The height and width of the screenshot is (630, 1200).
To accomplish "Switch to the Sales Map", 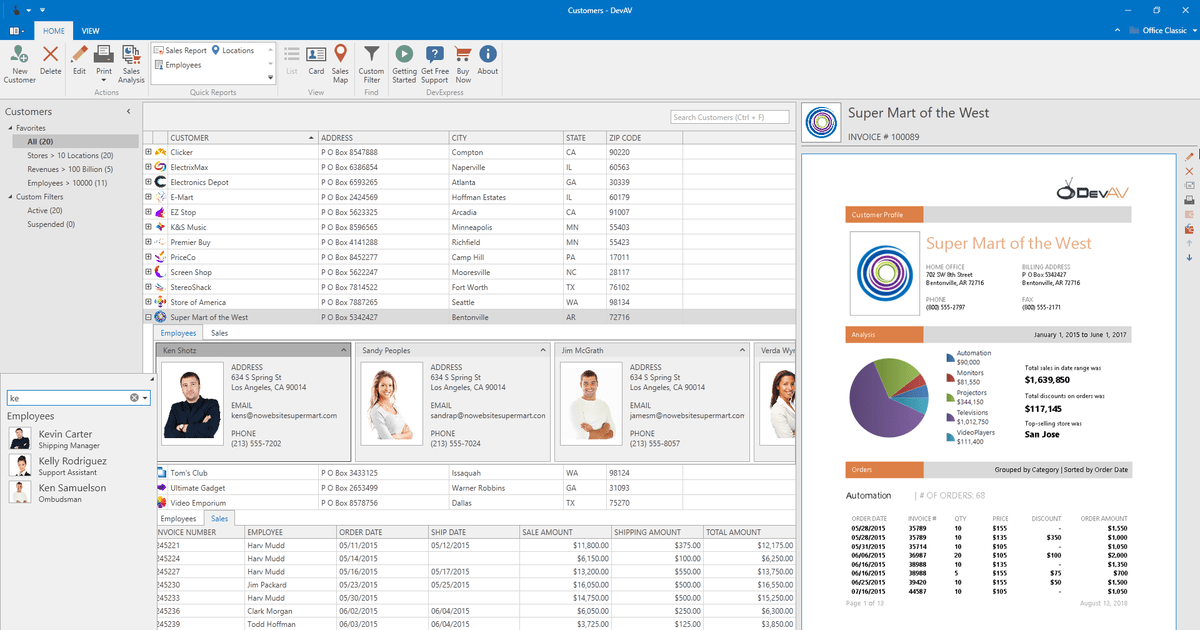I will (340, 62).
